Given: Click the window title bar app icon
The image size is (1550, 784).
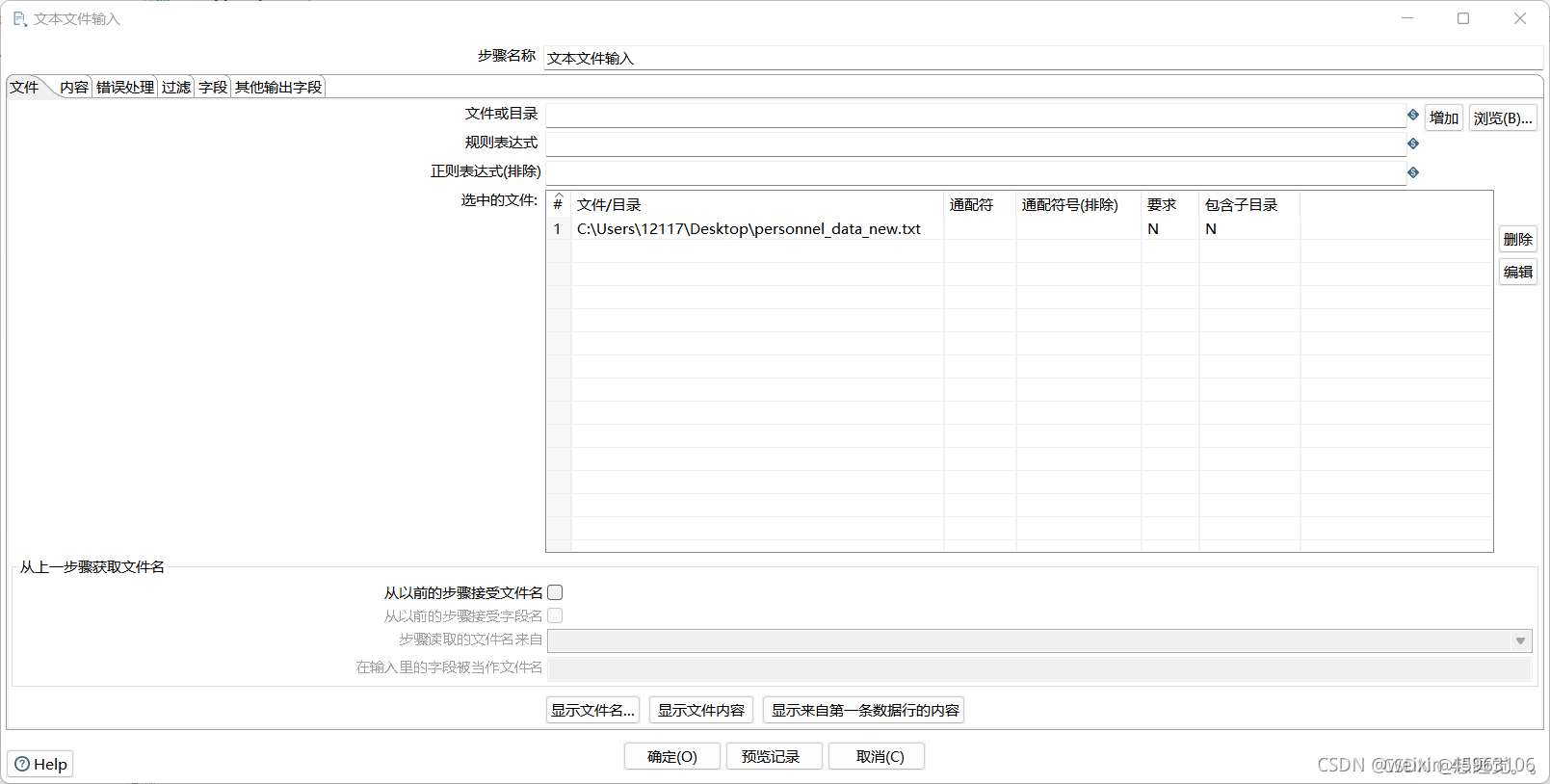Looking at the screenshot, I should point(19,18).
